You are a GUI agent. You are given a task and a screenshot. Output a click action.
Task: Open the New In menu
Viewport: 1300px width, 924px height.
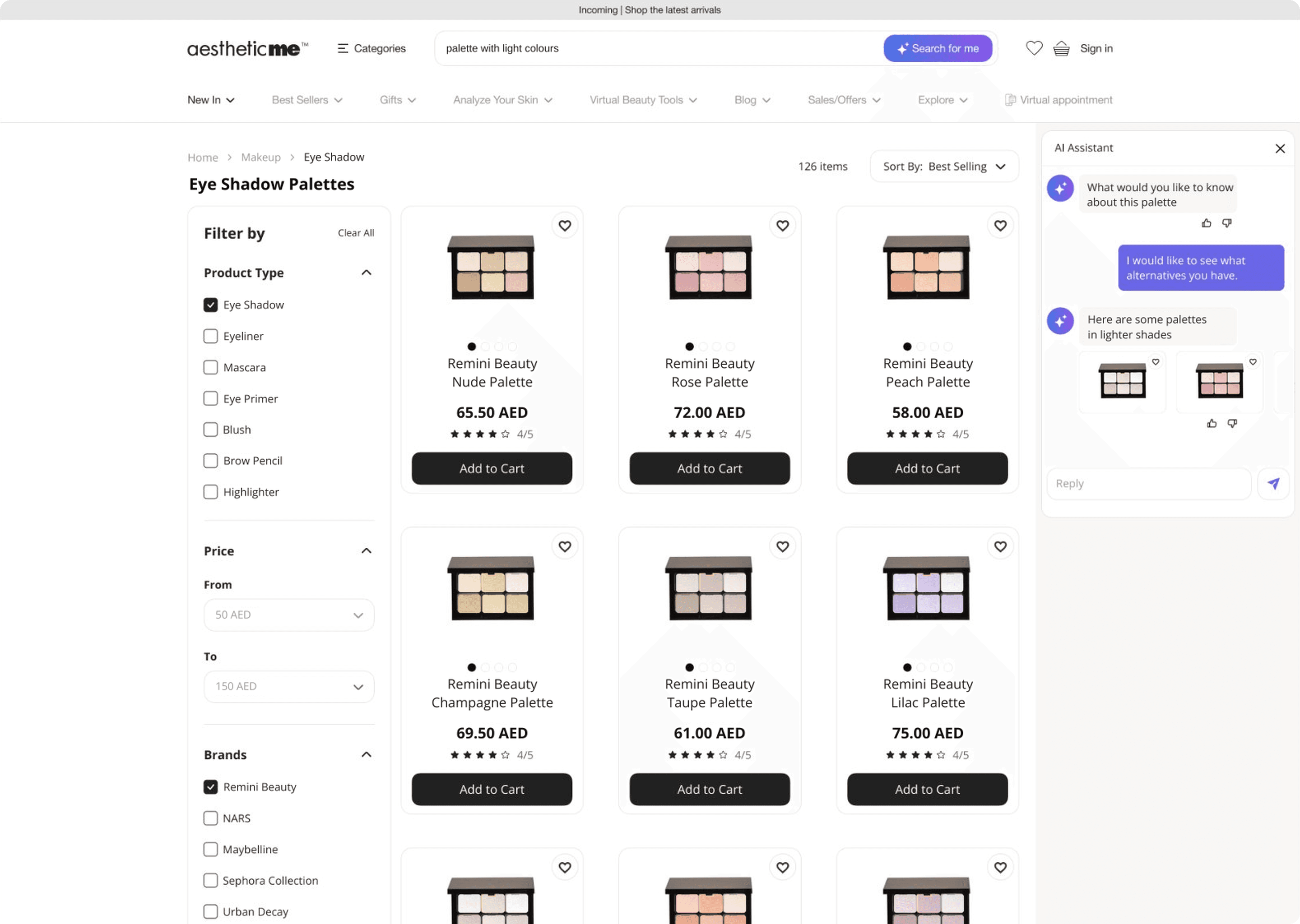(x=211, y=100)
